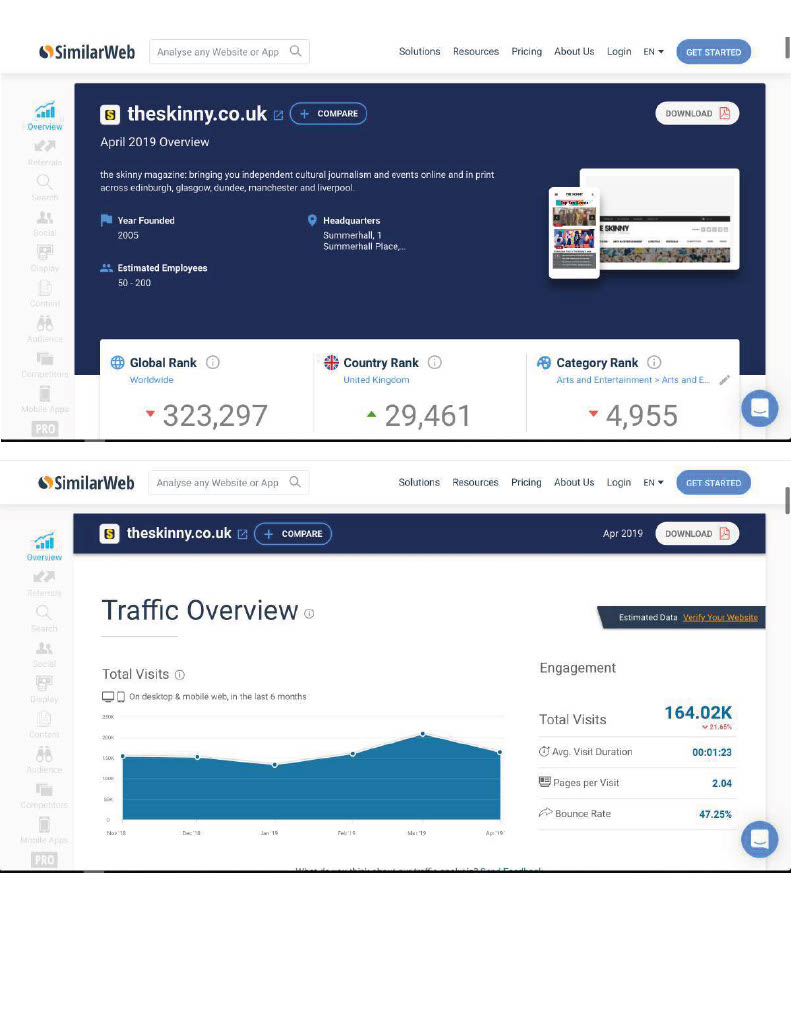Viewport: 791px width, 1024px height.
Task: Open About Us in bottom screenshot's header
Action: point(574,483)
